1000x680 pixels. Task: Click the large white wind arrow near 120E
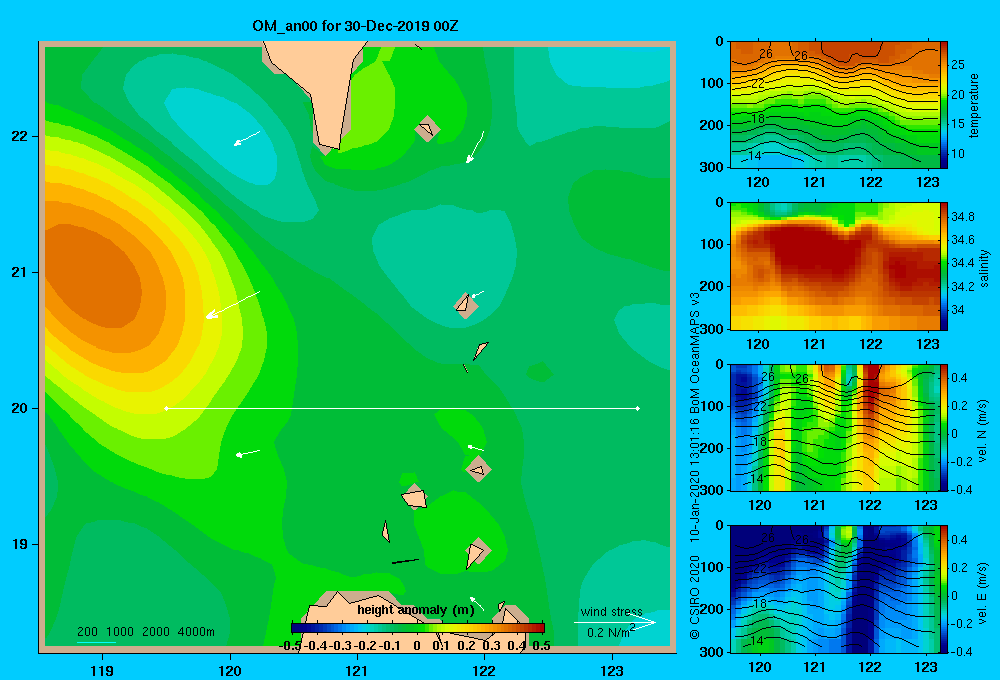click(233, 304)
